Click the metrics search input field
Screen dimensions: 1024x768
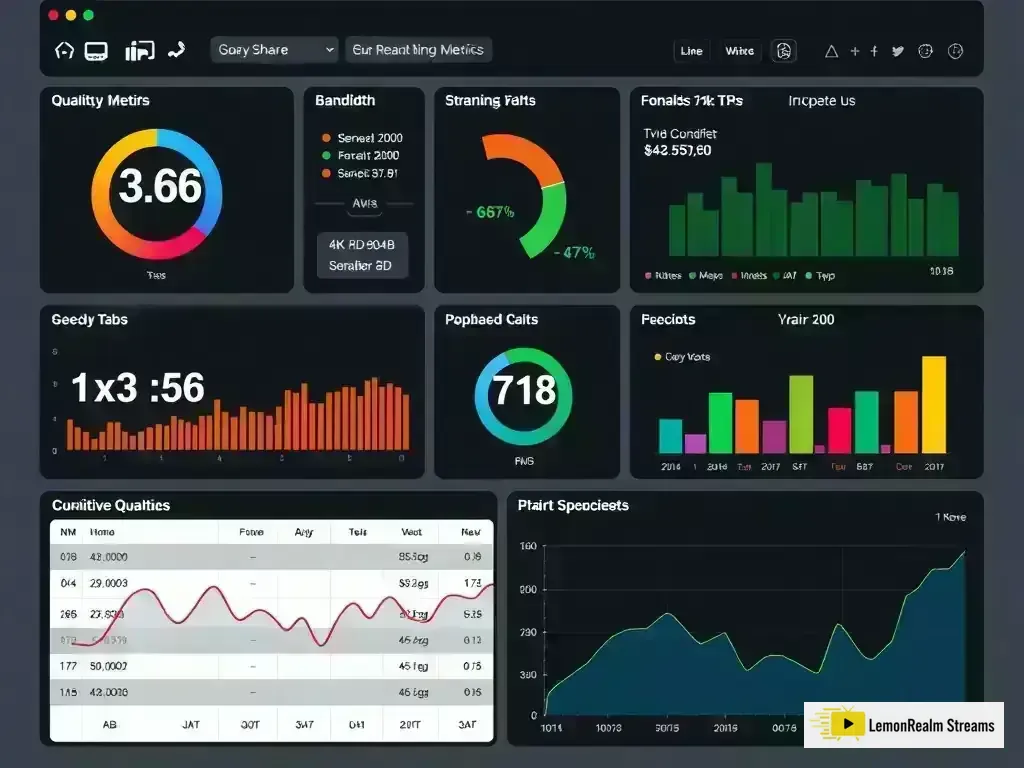418,49
